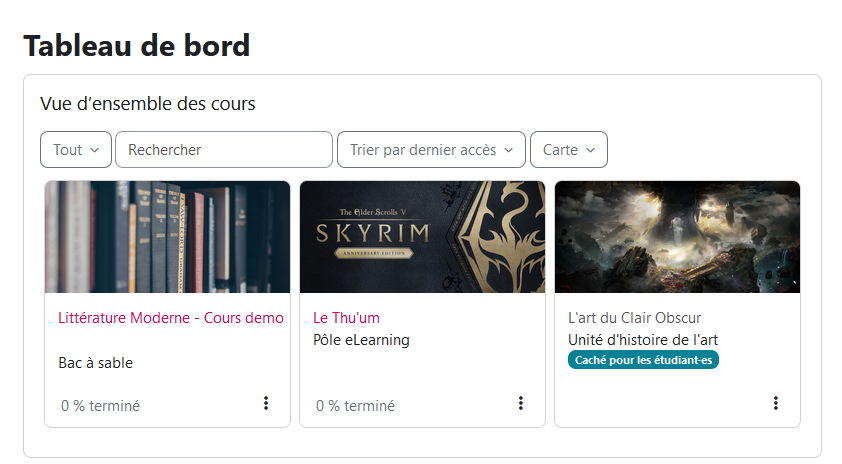Expand the Carte display mode dropdown

pyautogui.click(x=568, y=150)
